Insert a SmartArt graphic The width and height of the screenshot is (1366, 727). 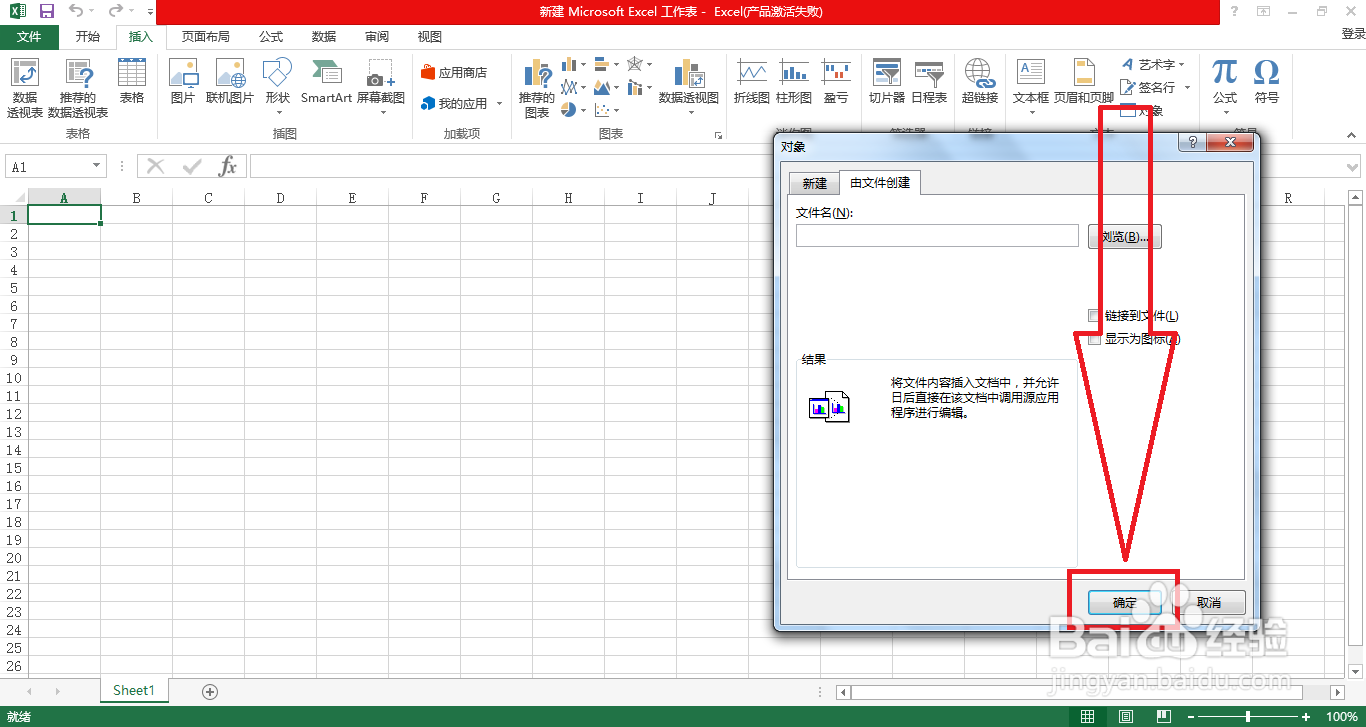pos(327,82)
